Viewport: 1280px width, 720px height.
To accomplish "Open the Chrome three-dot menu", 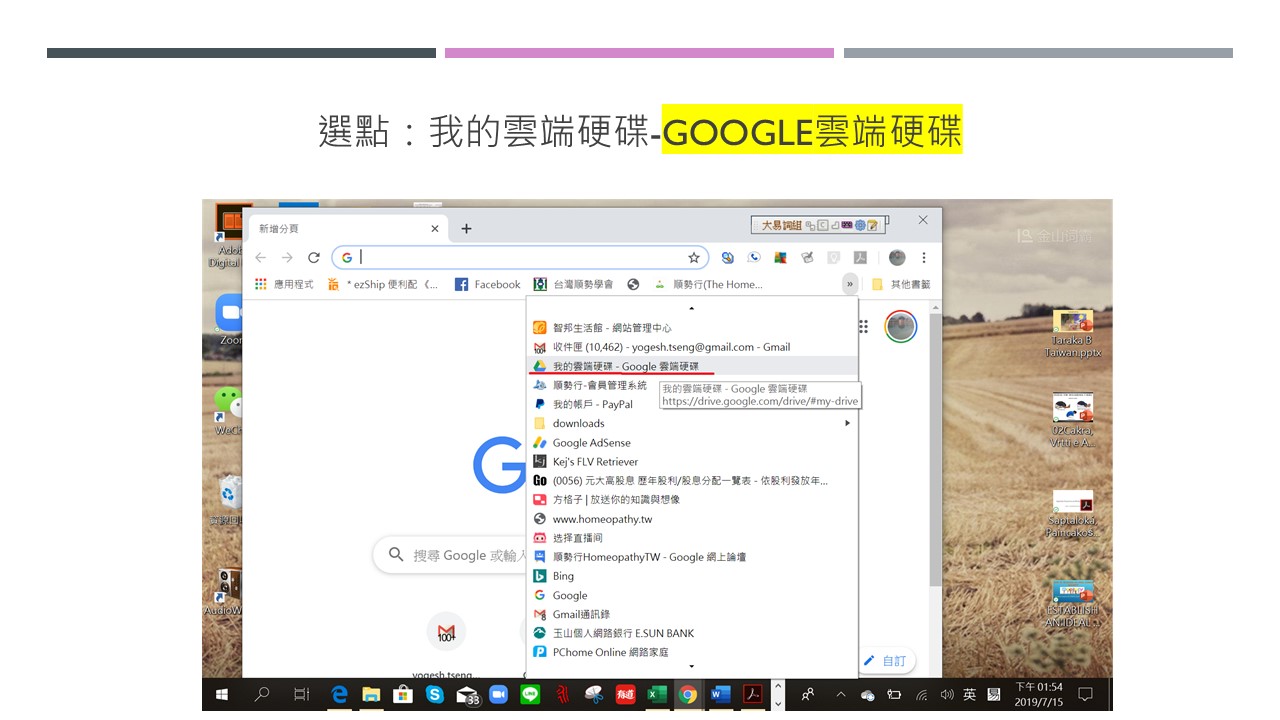I will (923, 257).
